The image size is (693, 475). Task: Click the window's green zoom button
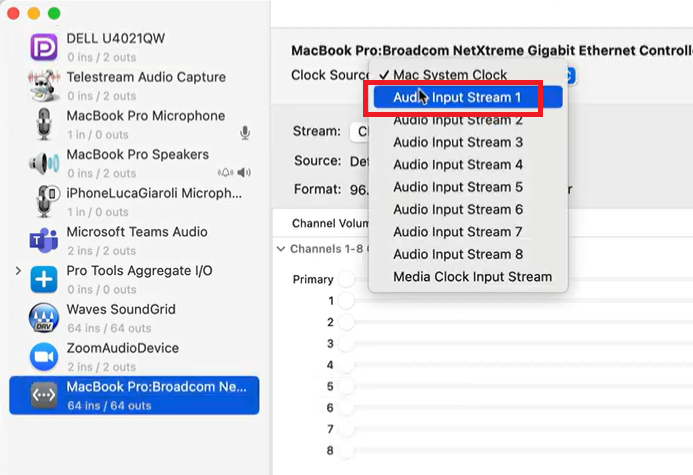[54, 13]
